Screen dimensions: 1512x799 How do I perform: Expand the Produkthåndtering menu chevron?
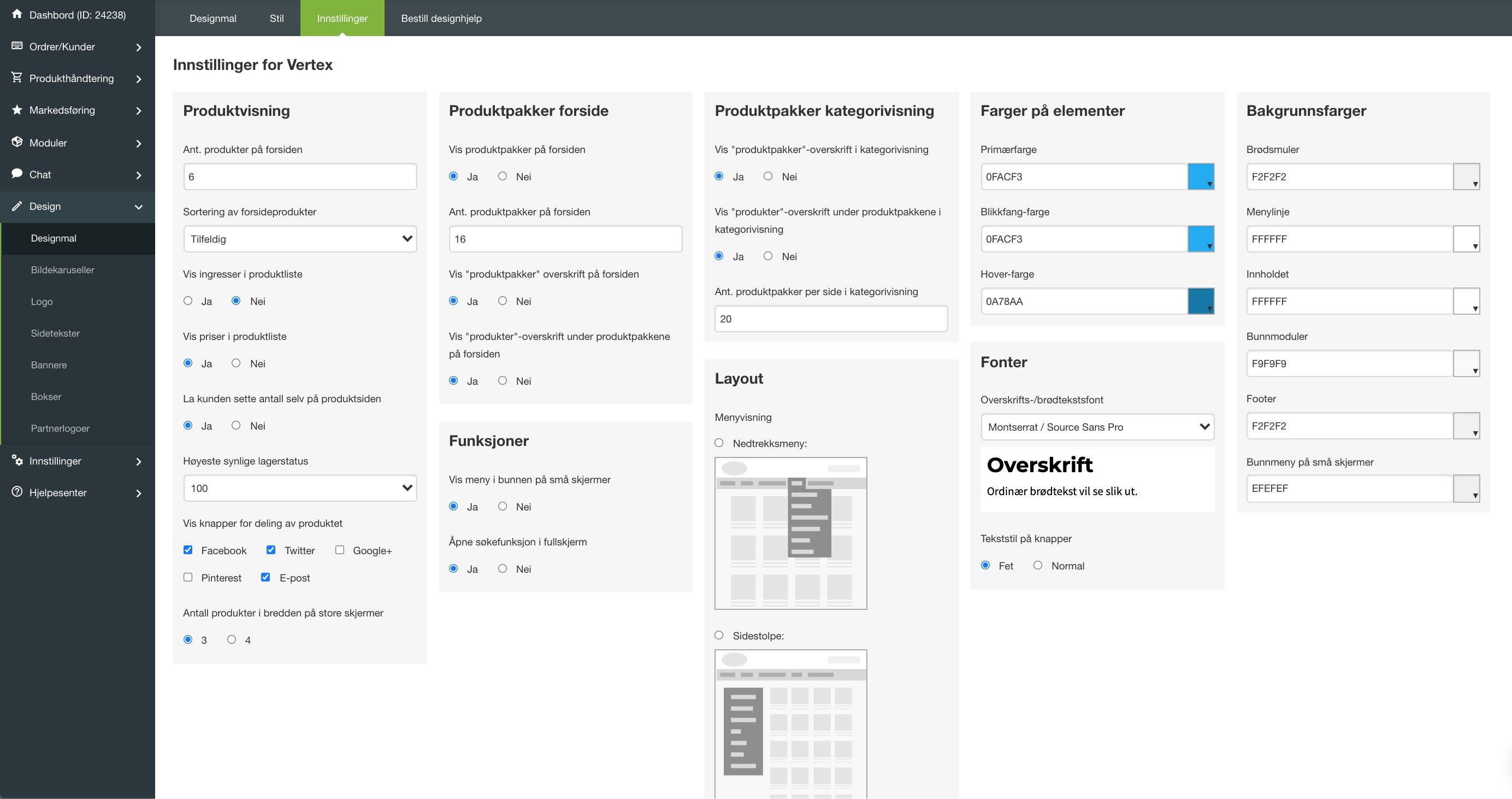139,79
